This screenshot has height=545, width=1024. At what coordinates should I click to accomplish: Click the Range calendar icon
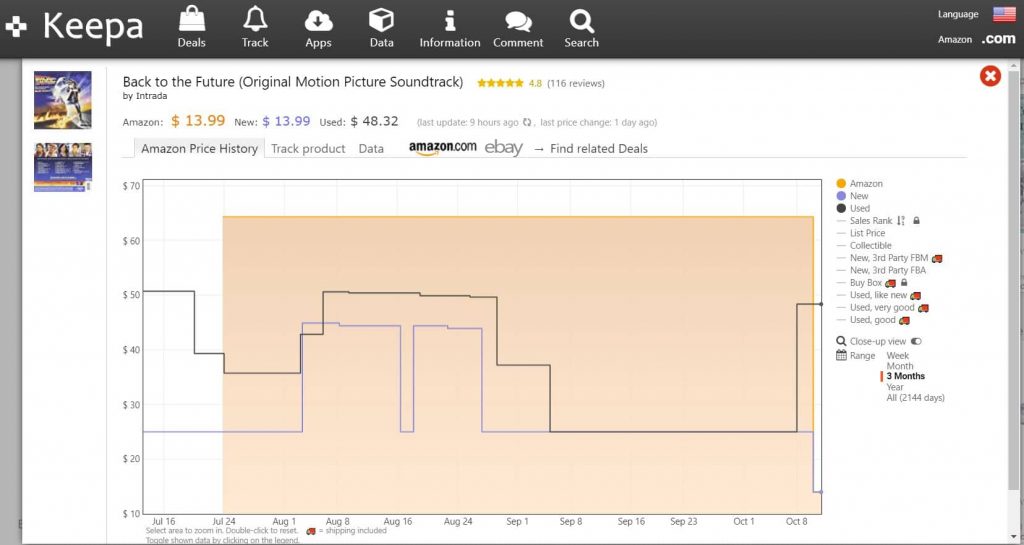[841, 356]
